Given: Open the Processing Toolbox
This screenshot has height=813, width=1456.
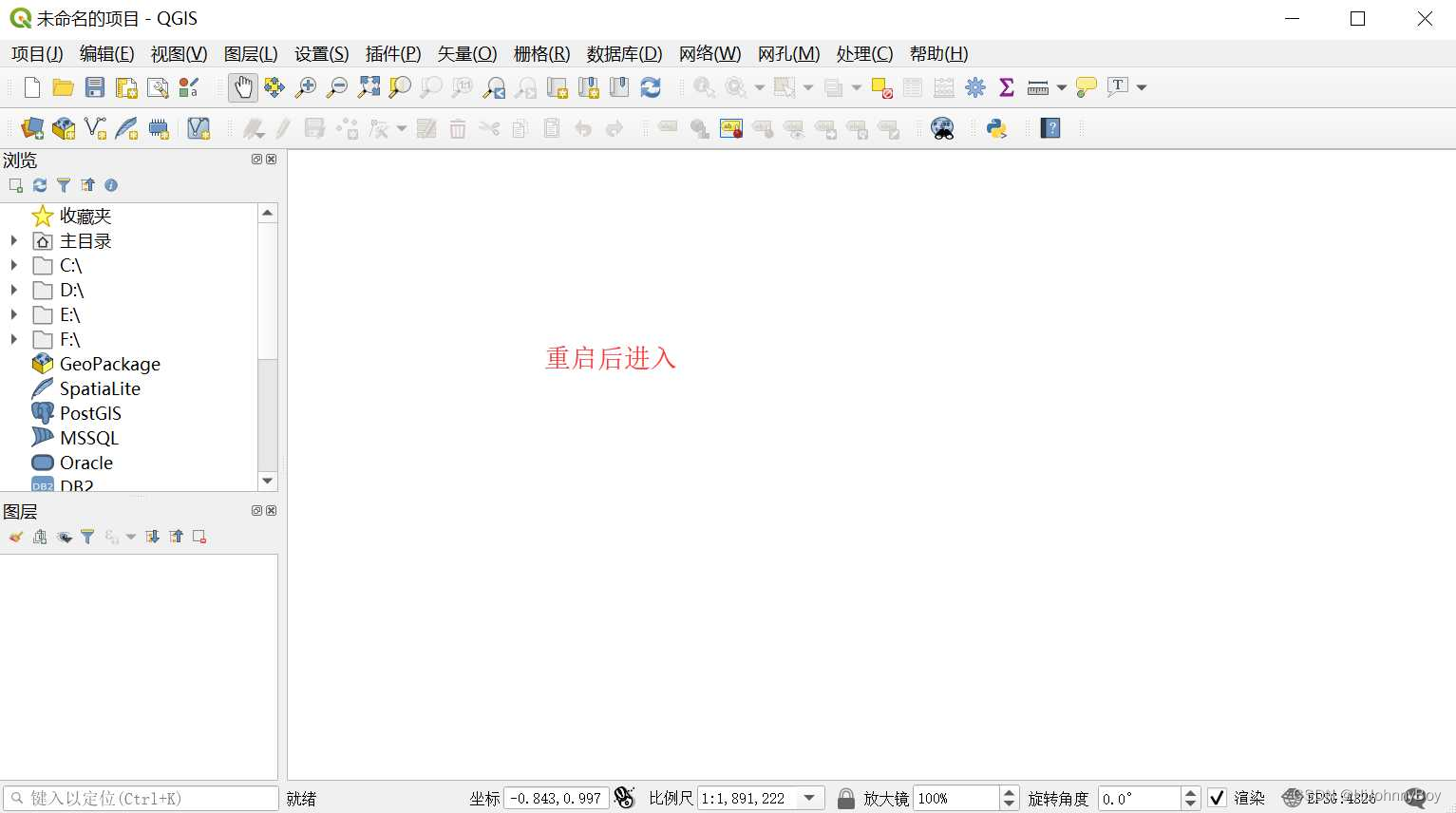Looking at the screenshot, I should [974, 86].
